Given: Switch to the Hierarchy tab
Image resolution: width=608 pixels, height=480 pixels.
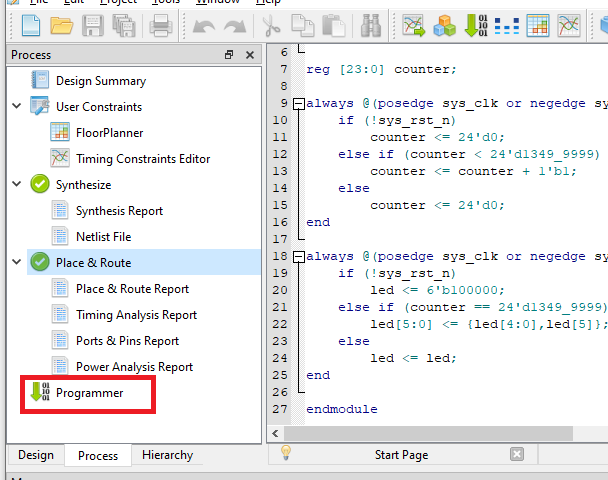Looking at the screenshot, I should point(167,455).
